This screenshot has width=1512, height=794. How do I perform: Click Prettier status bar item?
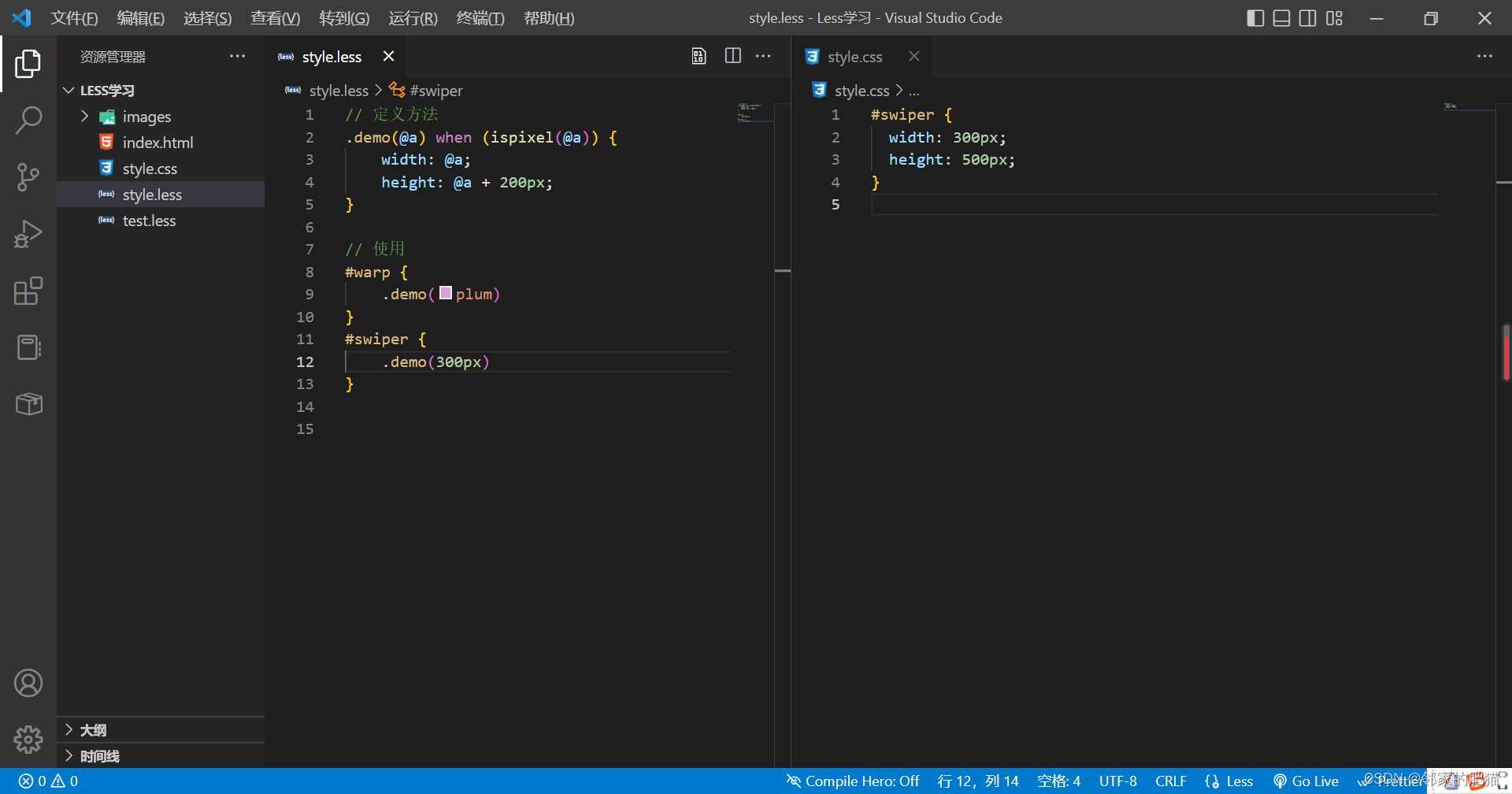(1391, 781)
